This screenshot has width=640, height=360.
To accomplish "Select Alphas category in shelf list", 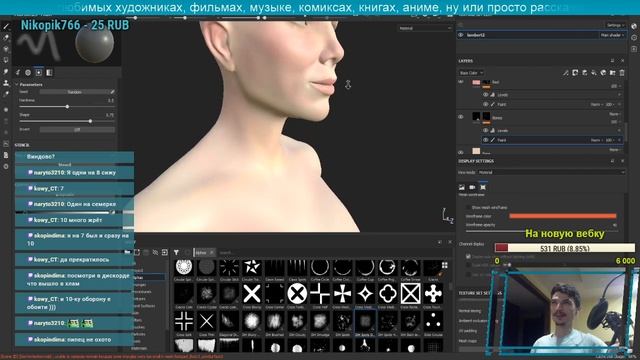I will (x=149, y=277).
